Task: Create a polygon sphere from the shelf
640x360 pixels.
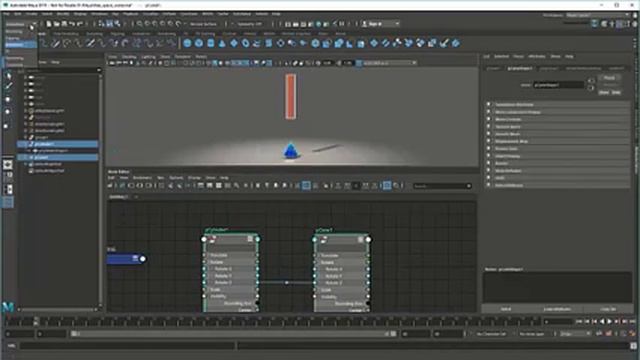Action: click(187, 43)
